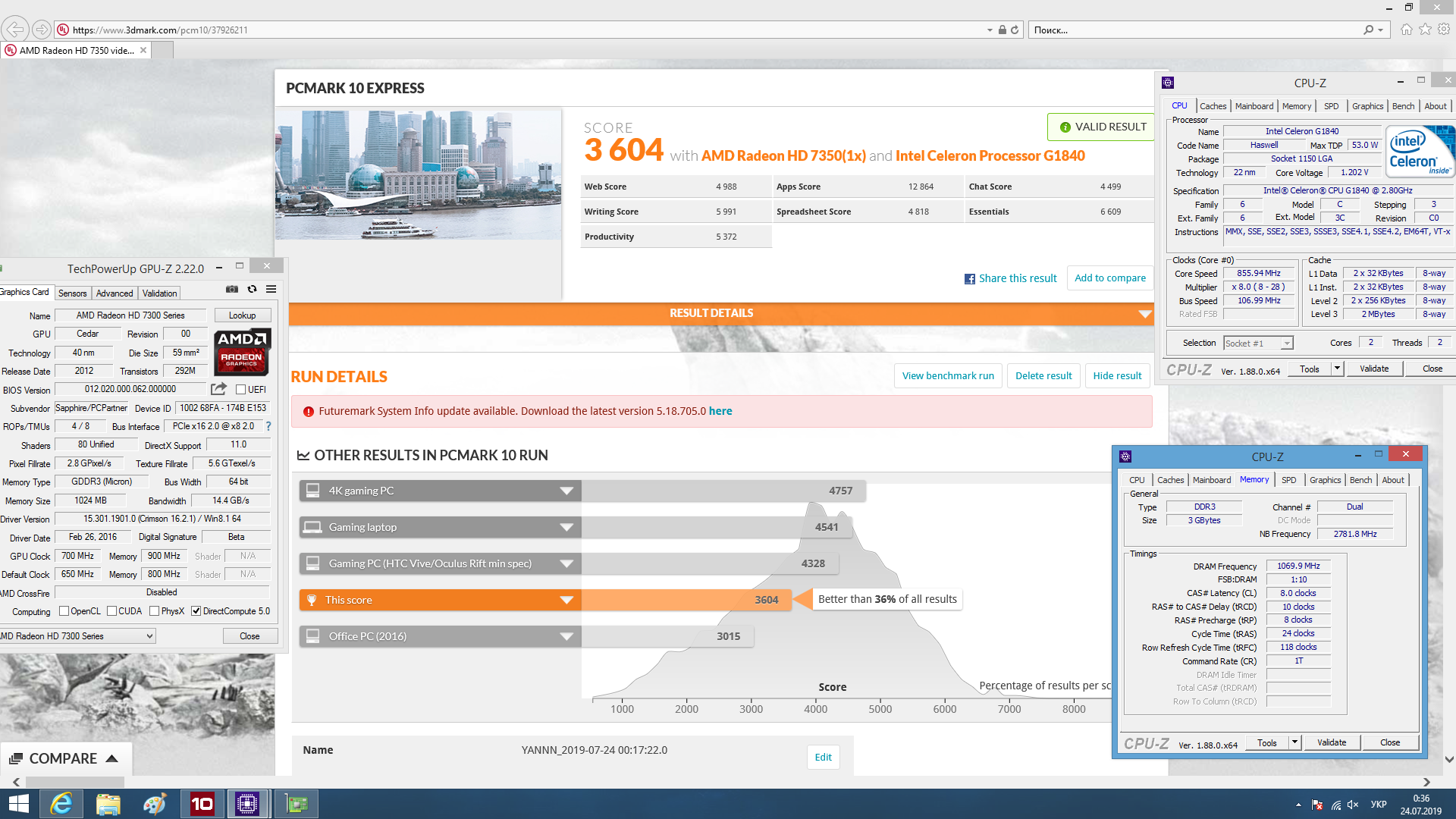Click the 'here' download link
The width and height of the screenshot is (1456, 819).
[x=720, y=411]
